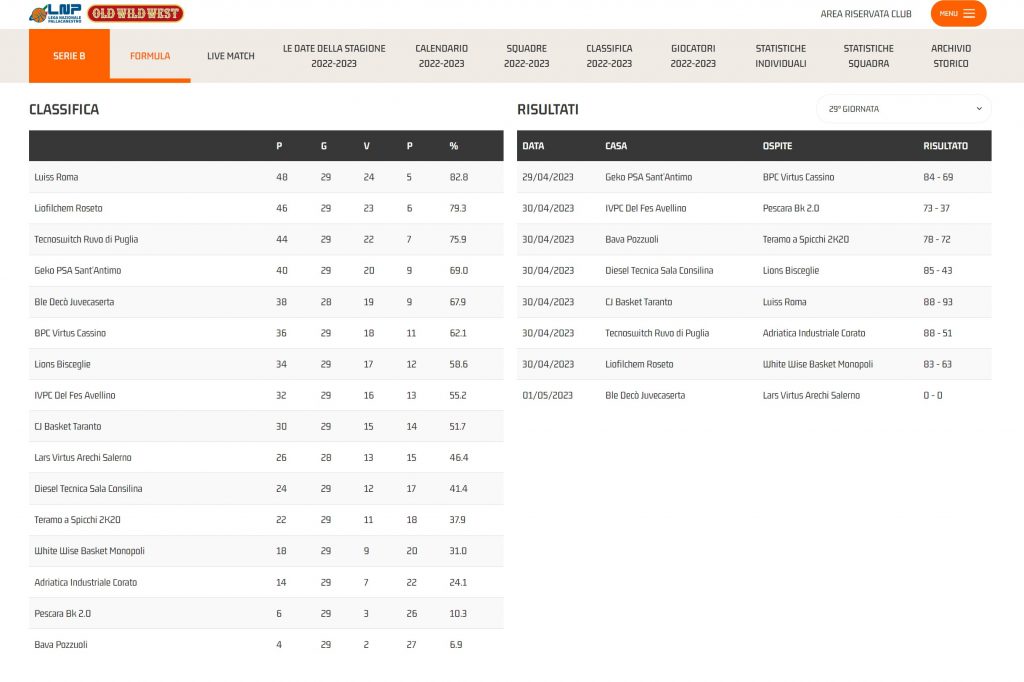
Task: Click CJ Basket Taranto in standings
Action: tap(68, 427)
